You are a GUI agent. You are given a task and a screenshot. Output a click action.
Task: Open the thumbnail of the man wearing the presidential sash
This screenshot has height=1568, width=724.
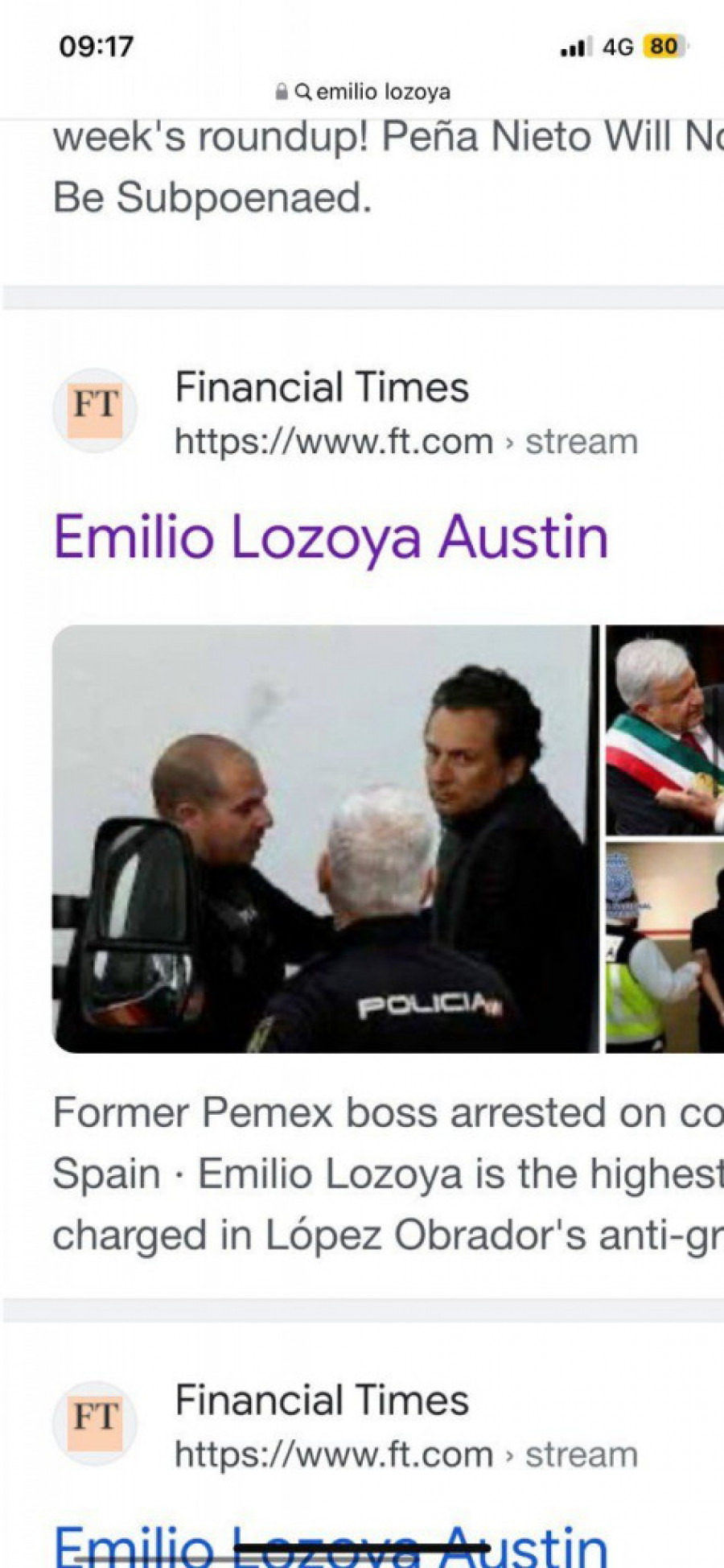tap(664, 730)
